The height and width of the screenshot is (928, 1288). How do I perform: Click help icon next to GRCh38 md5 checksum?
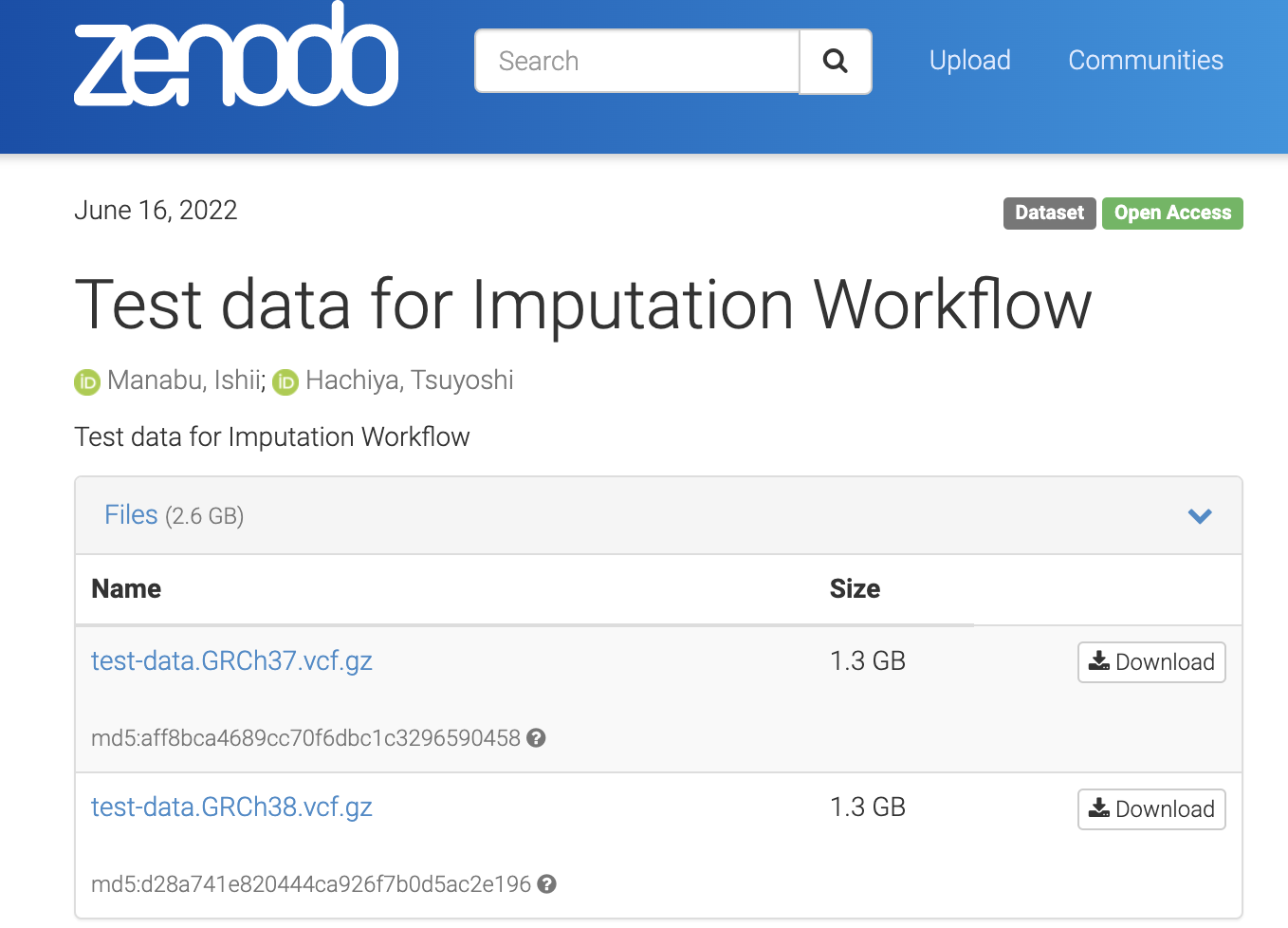click(547, 884)
